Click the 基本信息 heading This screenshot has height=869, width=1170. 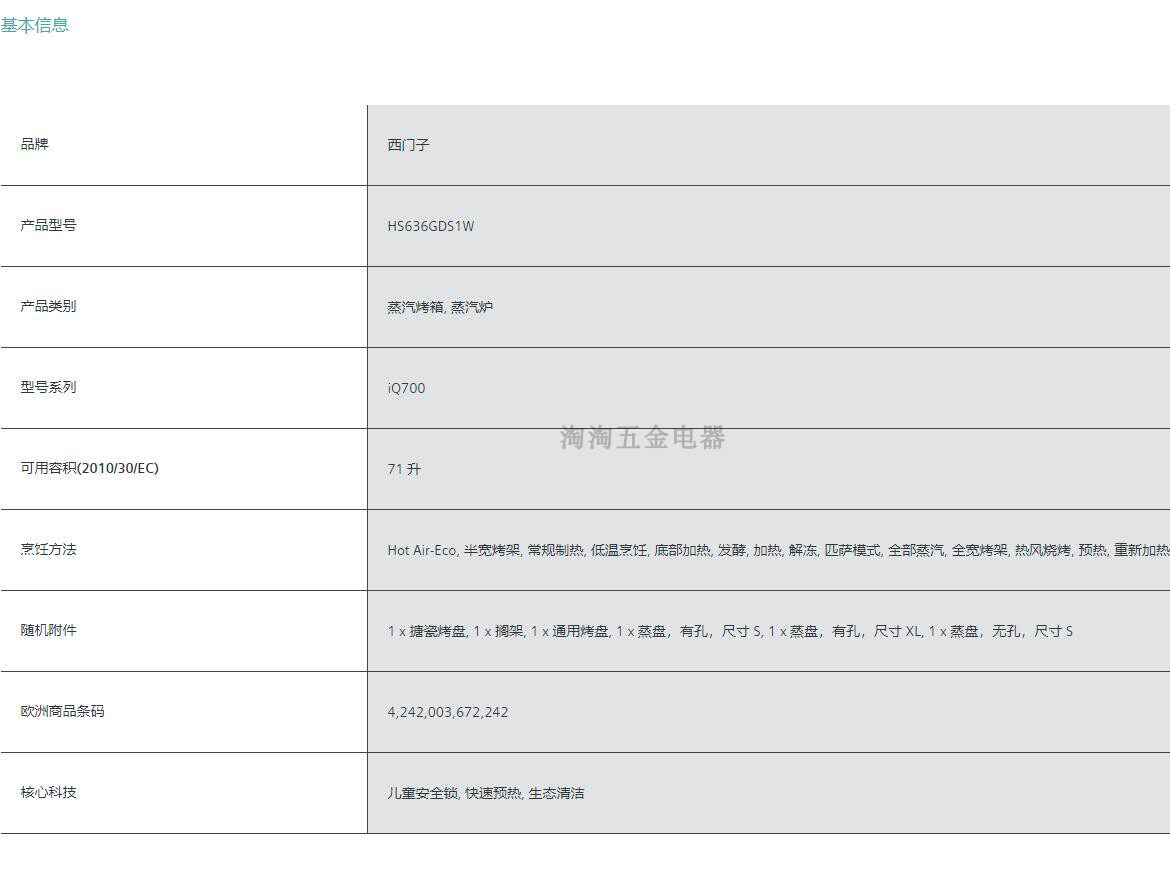(34, 25)
